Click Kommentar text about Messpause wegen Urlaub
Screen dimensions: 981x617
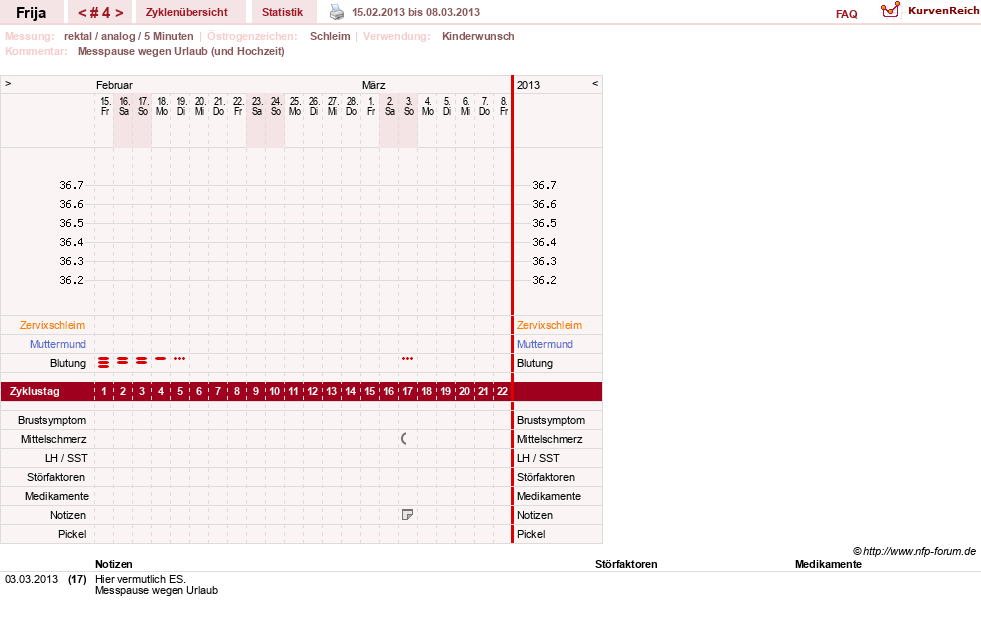pos(181,51)
